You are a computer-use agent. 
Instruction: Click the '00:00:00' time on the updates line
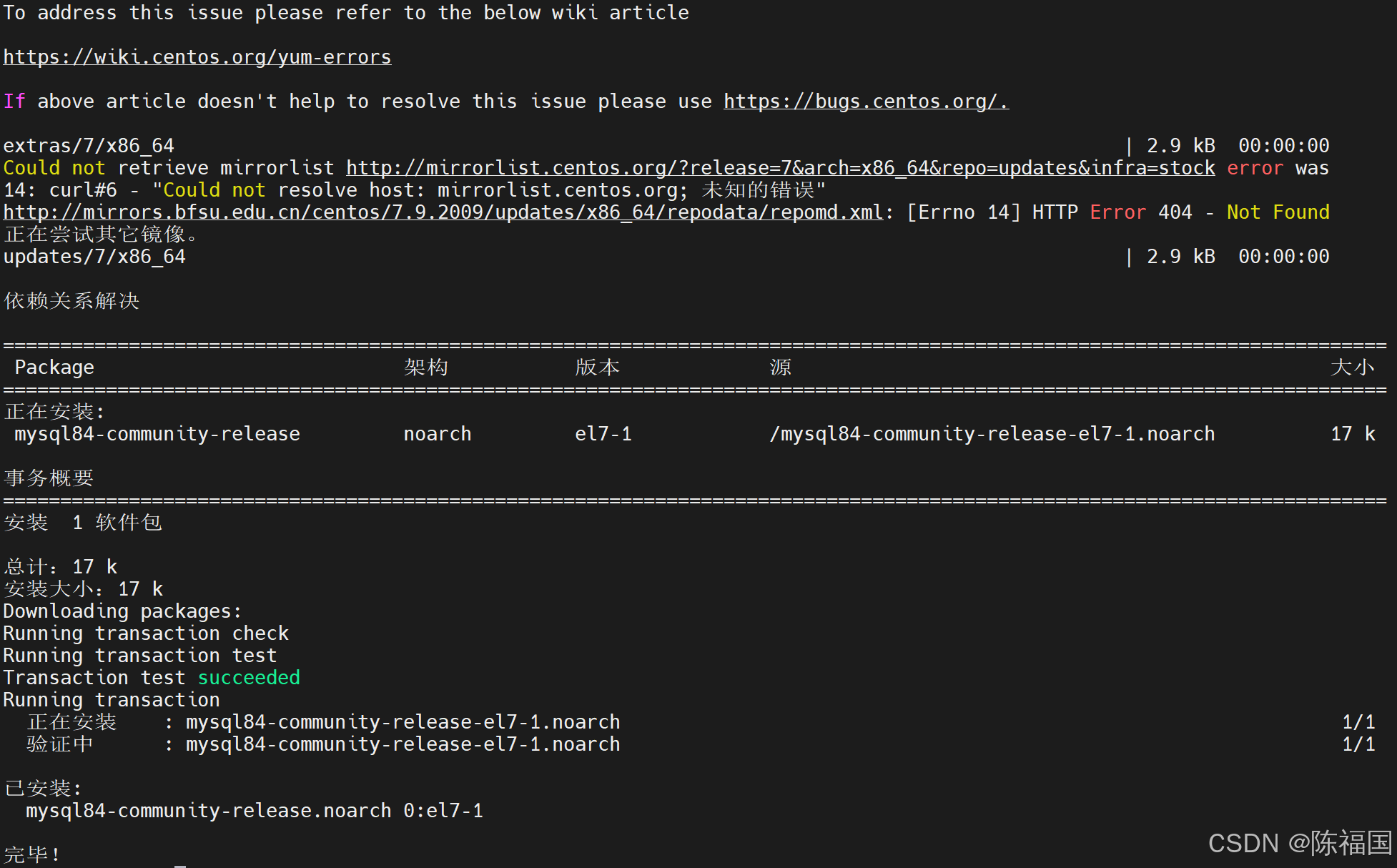click(1284, 257)
